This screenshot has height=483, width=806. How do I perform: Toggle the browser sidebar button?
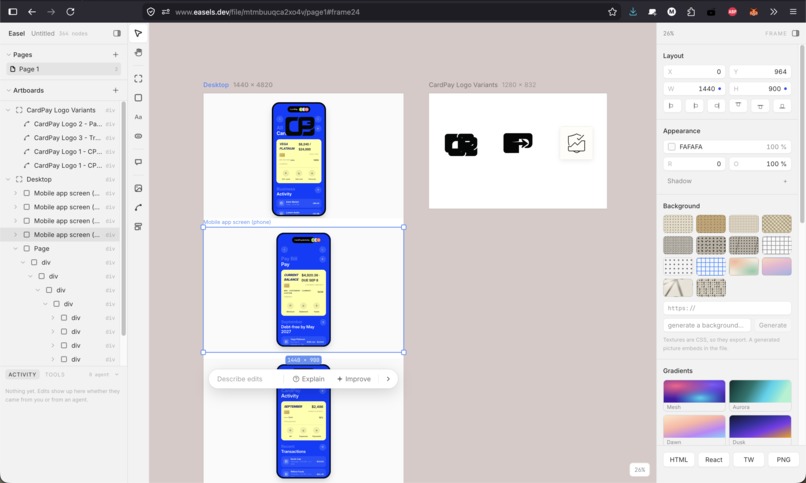pyautogui.click(x=13, y=12)
